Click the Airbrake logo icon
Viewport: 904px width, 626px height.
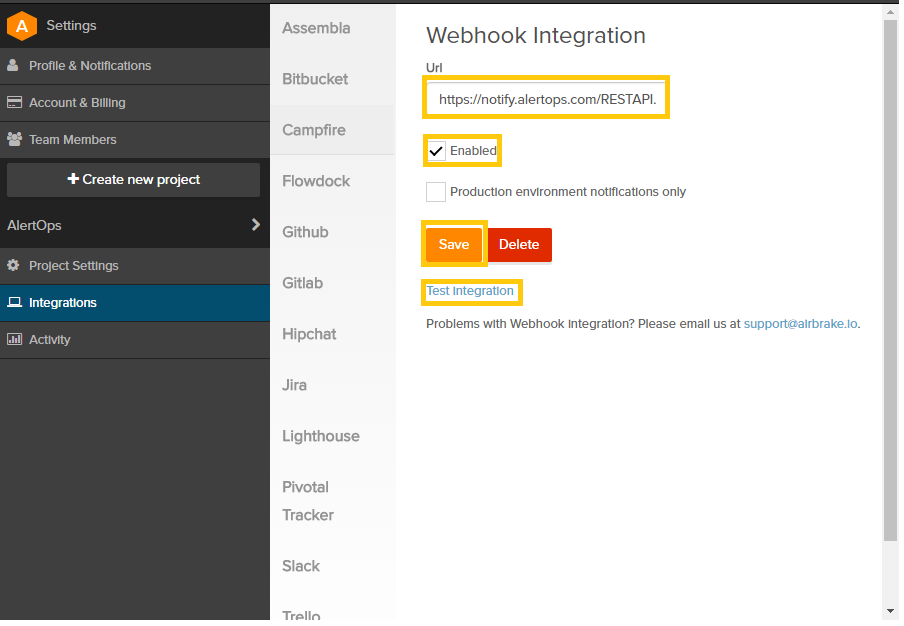21,25
